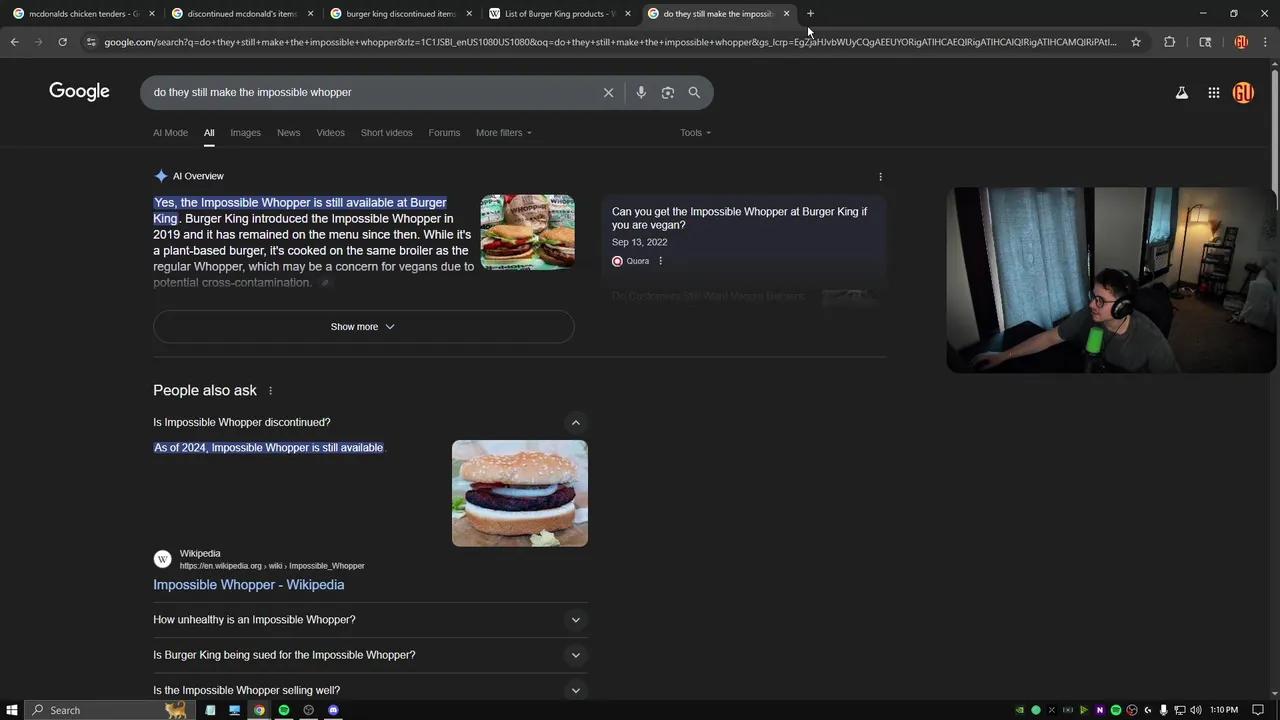The width and height of the screenshot is (1280, 720).
Task: Switch to AI Mode tab
Action: coord(170,132)
